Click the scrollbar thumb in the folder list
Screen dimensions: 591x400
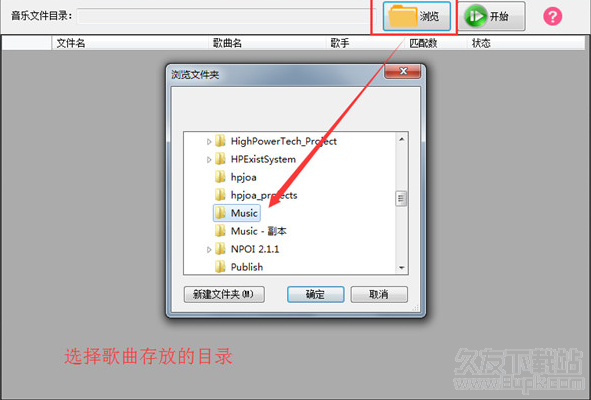pos(401,199)
